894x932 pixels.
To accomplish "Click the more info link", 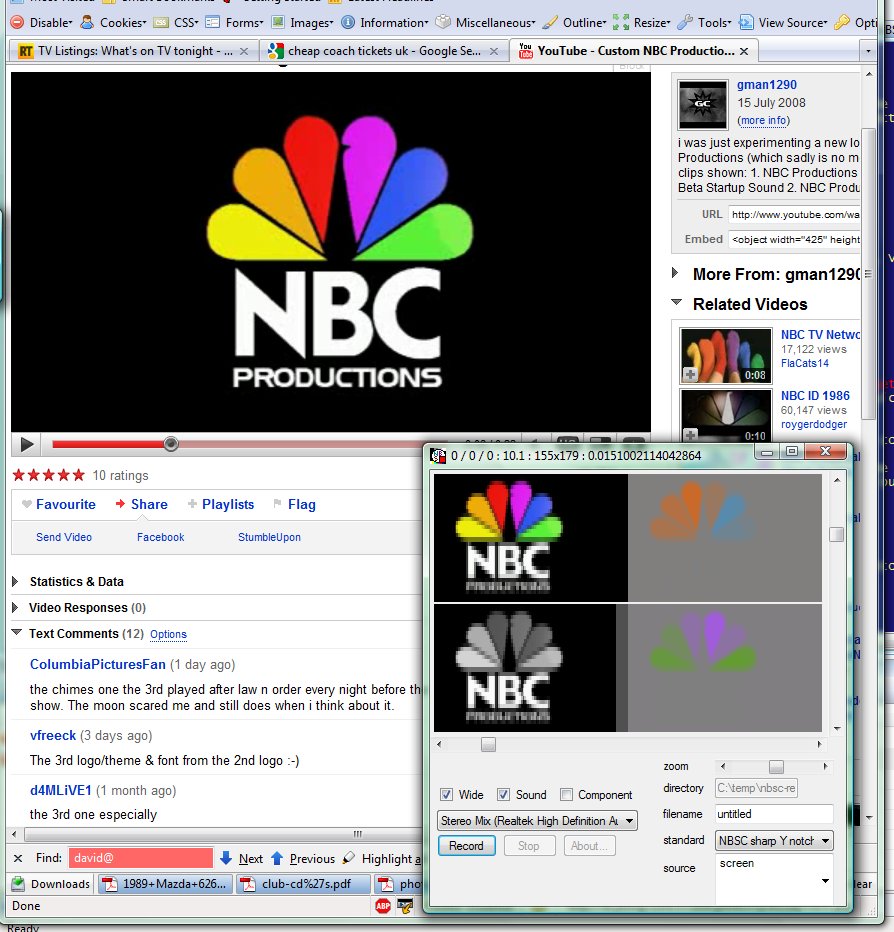I will point(764,121).
